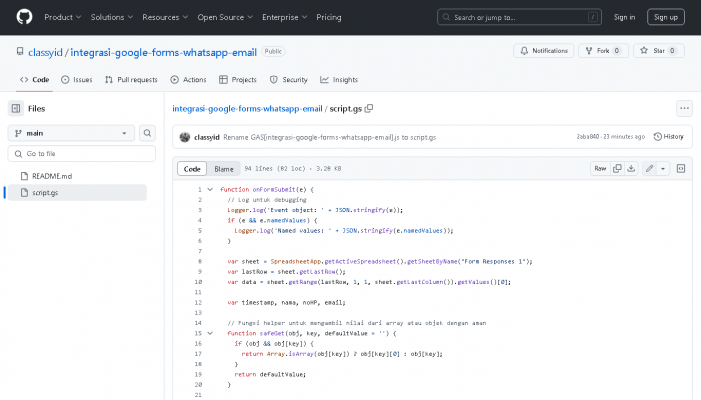The image size is (701, 400).
Task: Open the main branch selector dropdown
Action: tap(71, 133)
